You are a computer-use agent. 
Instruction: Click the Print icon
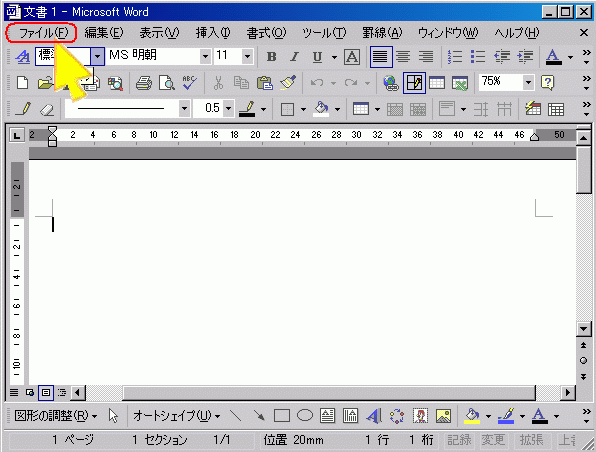click(x=144, y=82)
